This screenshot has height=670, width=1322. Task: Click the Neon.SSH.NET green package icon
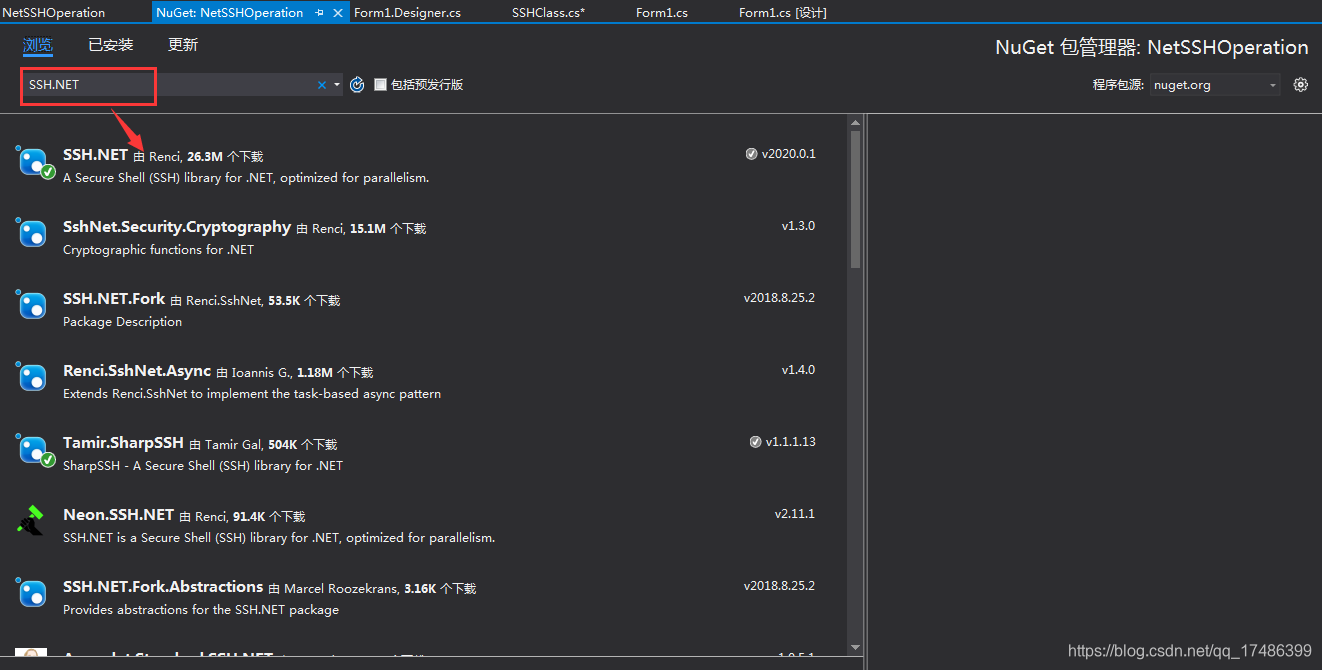click(x=31, y=521)
